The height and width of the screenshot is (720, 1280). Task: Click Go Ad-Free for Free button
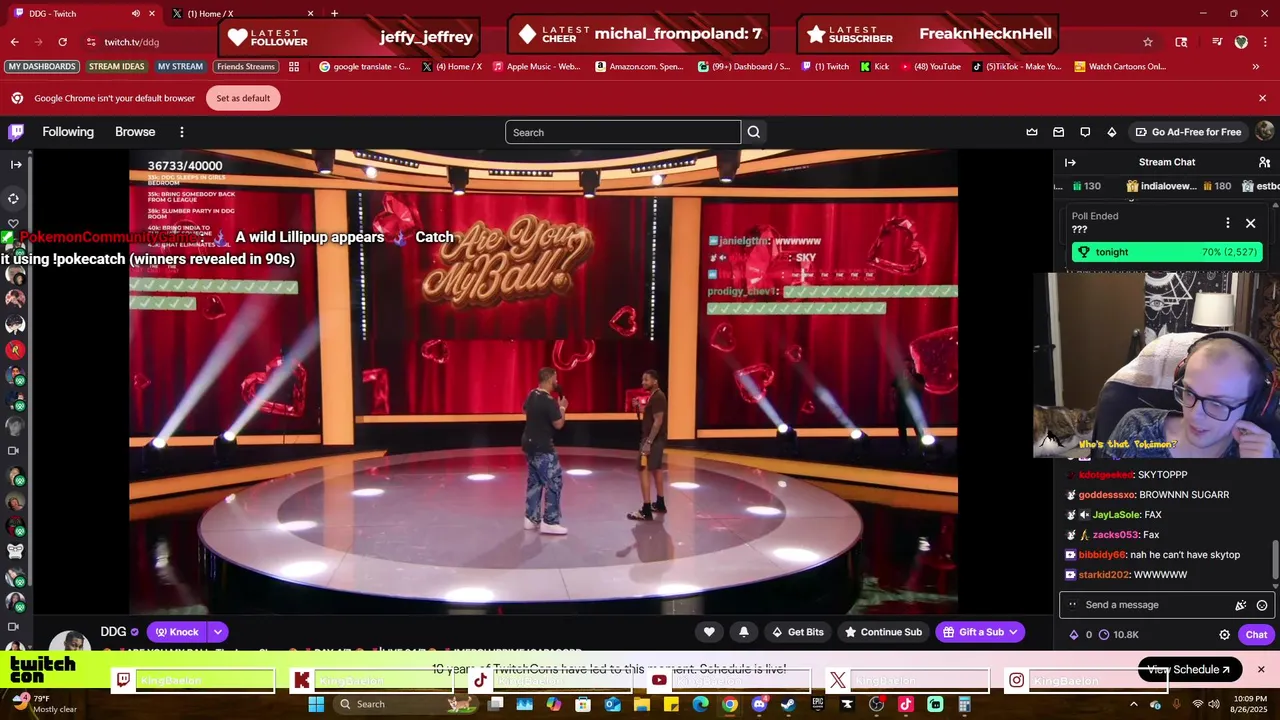(1188, 132)
